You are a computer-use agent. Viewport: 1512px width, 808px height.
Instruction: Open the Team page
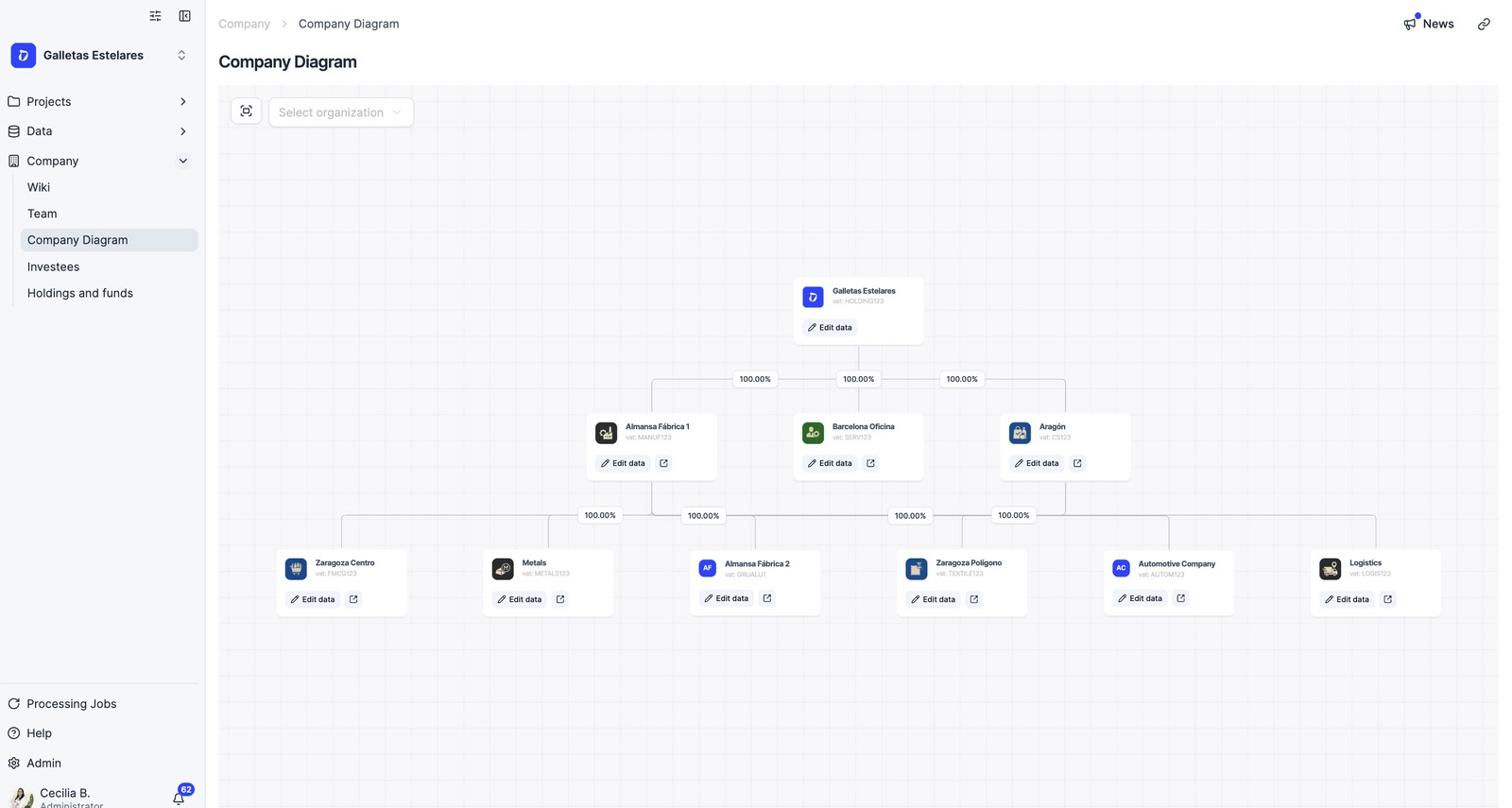click(42, 214)
